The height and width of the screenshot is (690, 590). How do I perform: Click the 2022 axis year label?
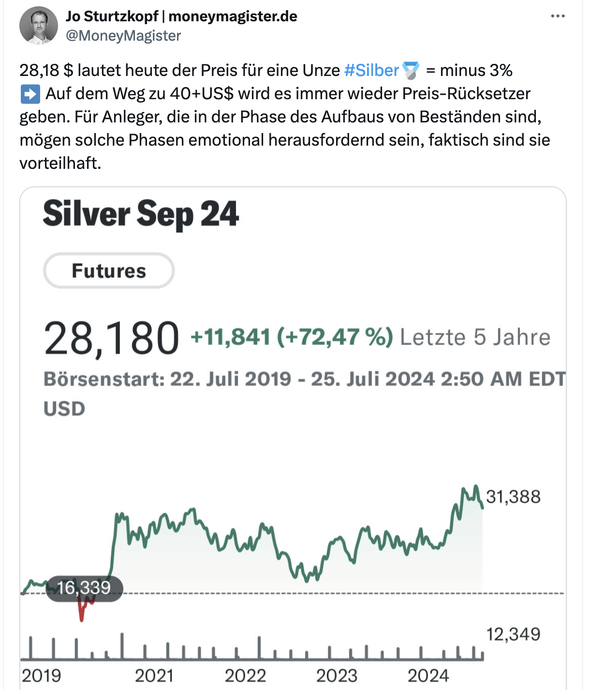pyautogui.click(x=245, y=675)
